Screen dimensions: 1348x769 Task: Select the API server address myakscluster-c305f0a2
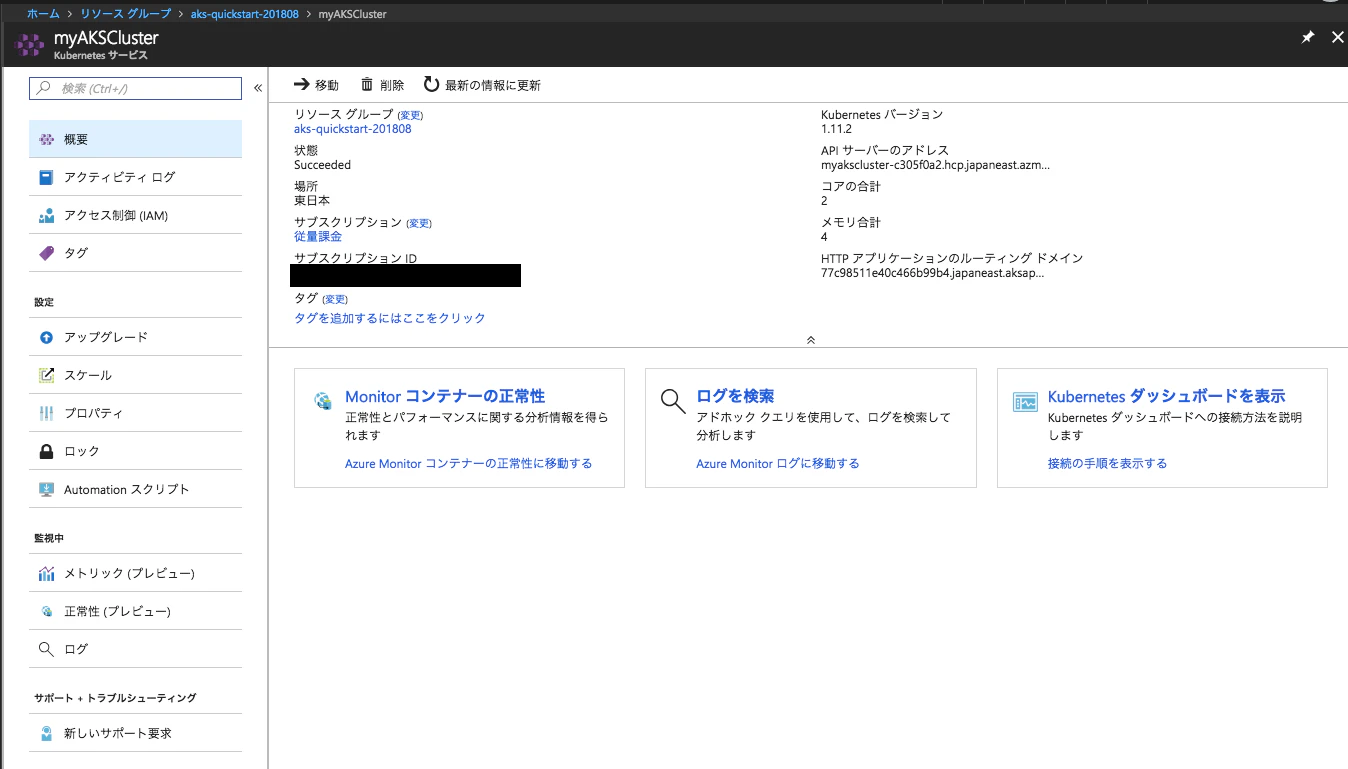pos(935,165)
